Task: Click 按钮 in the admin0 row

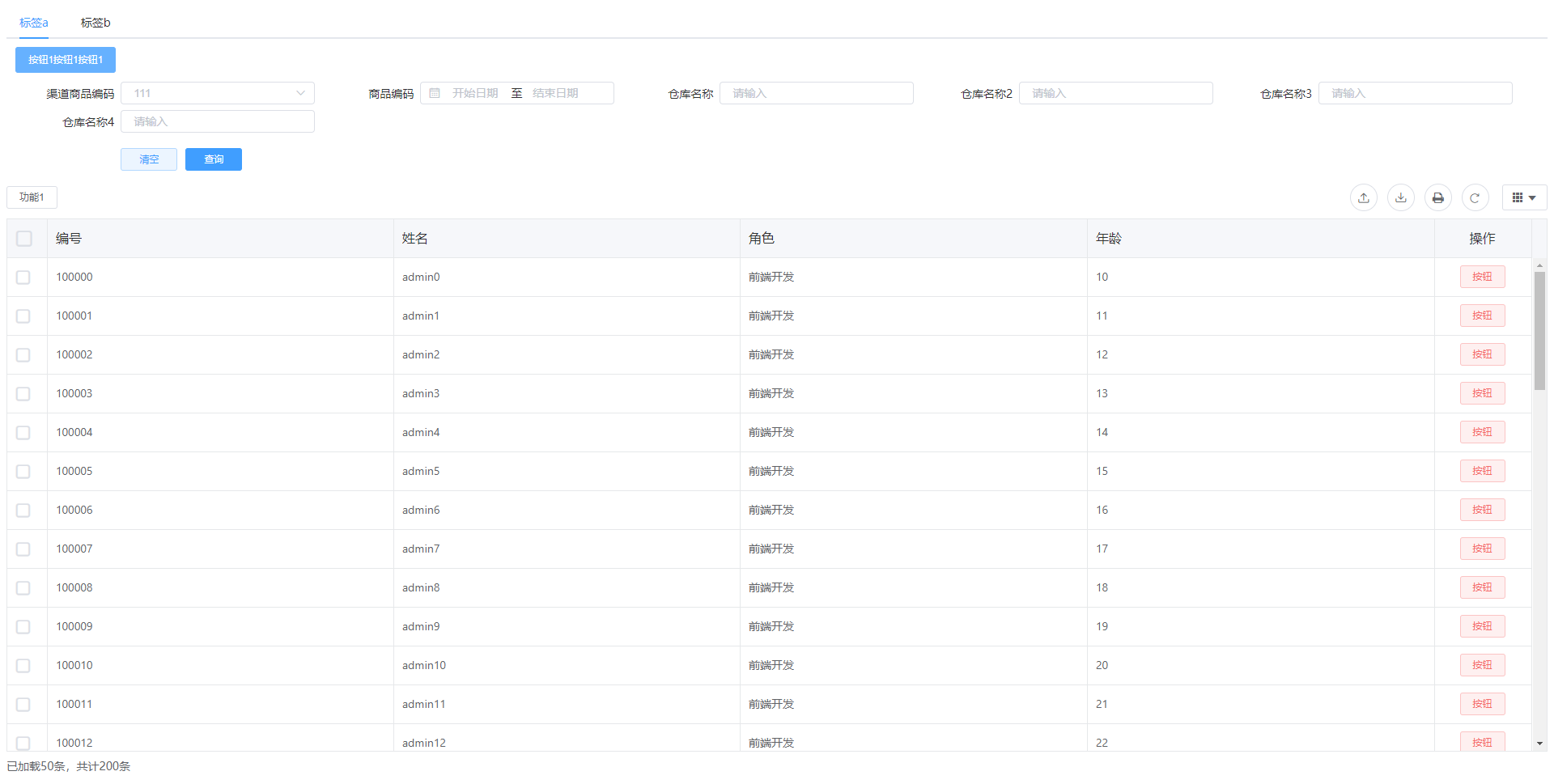Action: 1483,277
